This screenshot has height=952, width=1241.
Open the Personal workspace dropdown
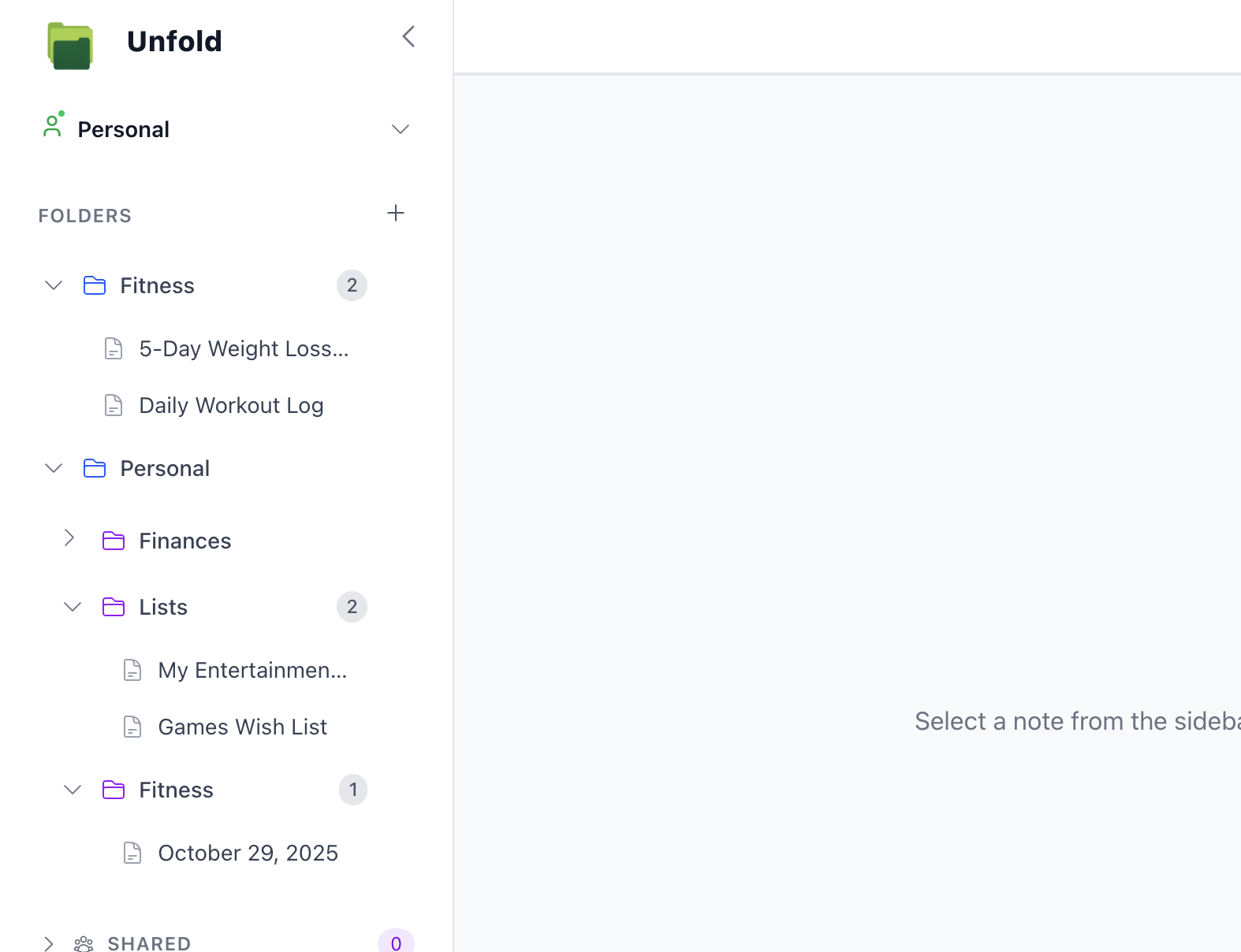coord(401,128)
